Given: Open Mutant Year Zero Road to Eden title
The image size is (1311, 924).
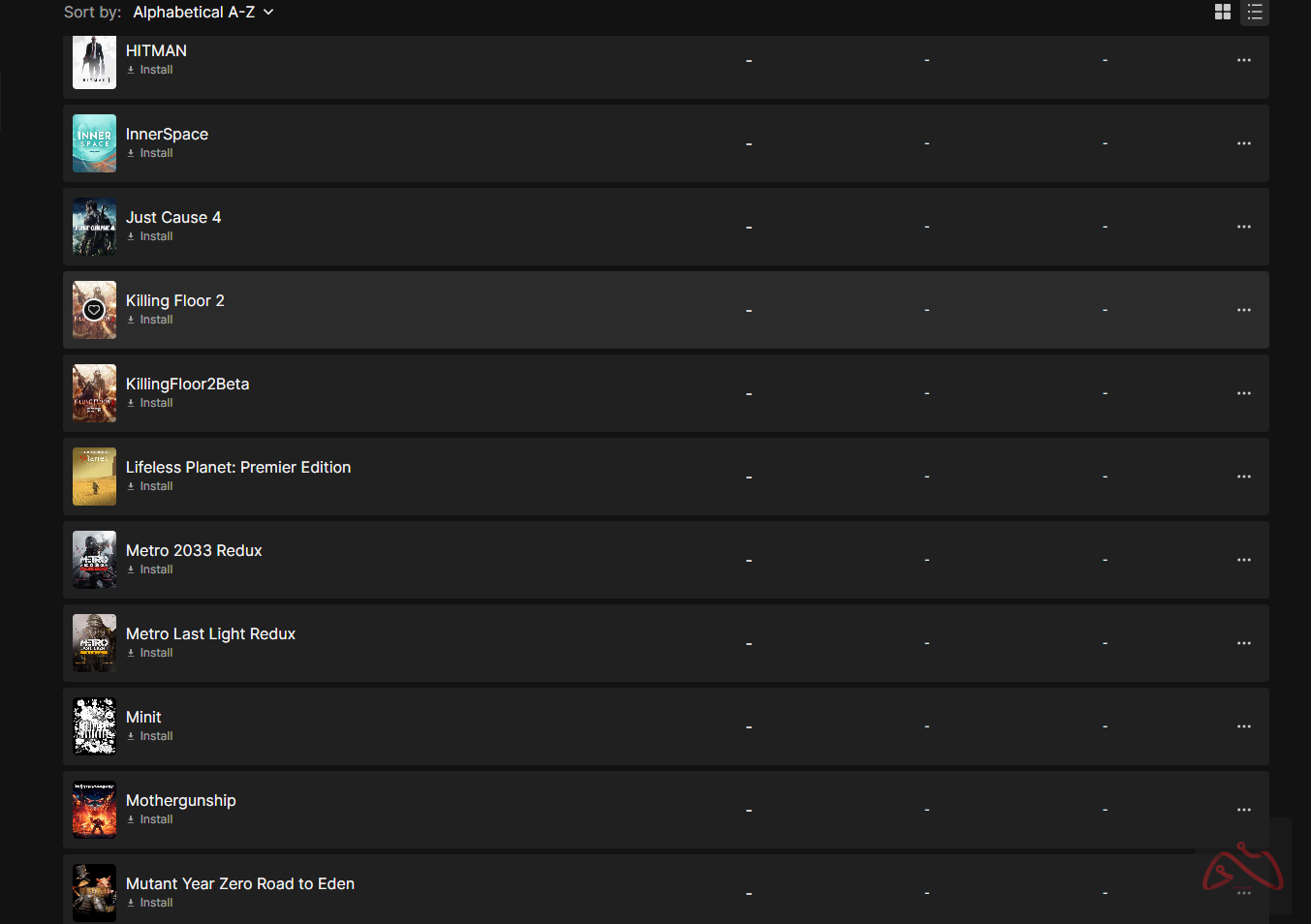Looking at the screenshot, I should coord(240,883).
